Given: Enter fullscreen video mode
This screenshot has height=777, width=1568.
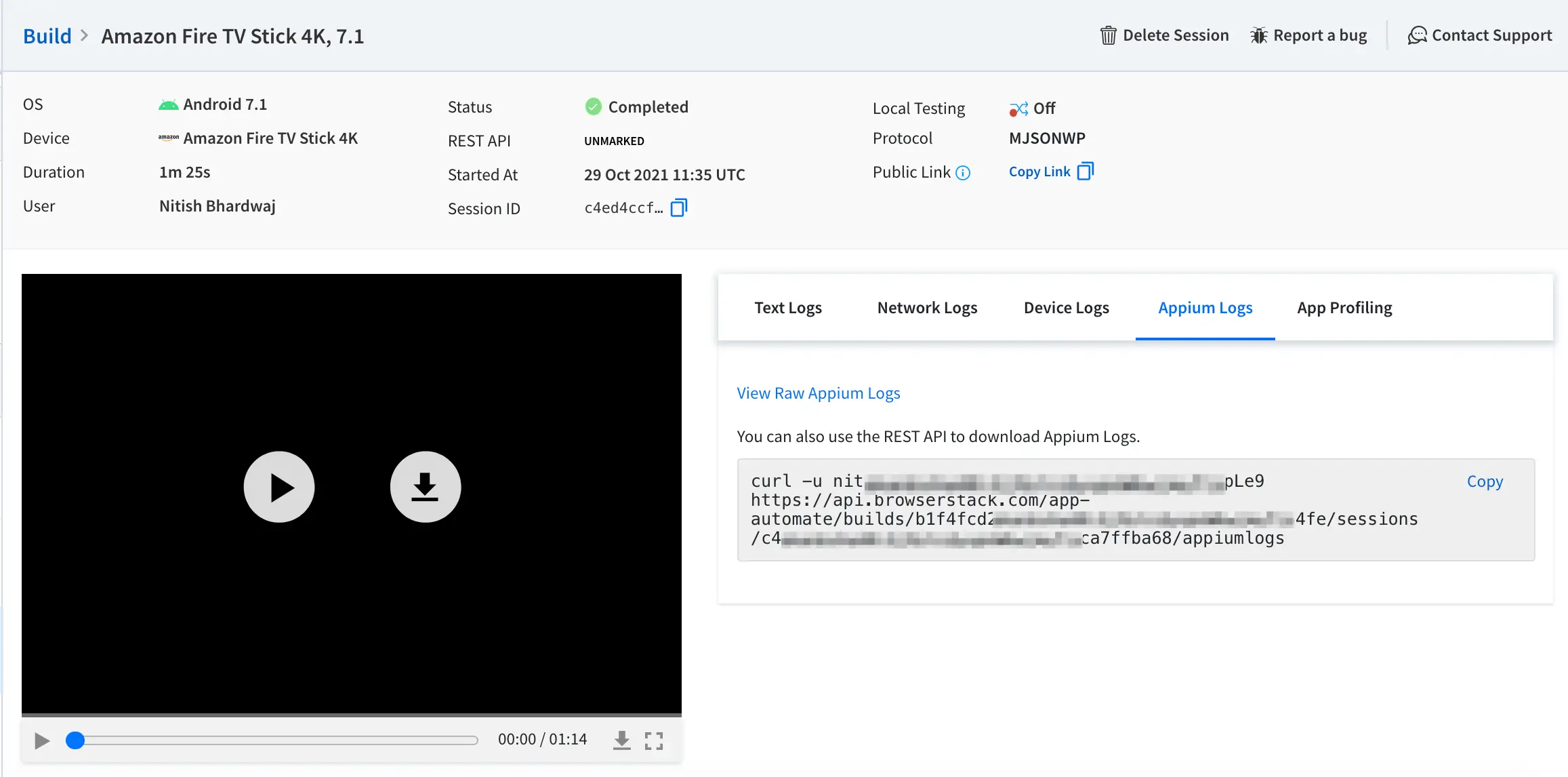Looking at the screenshot, I should (x=654, y=740).
